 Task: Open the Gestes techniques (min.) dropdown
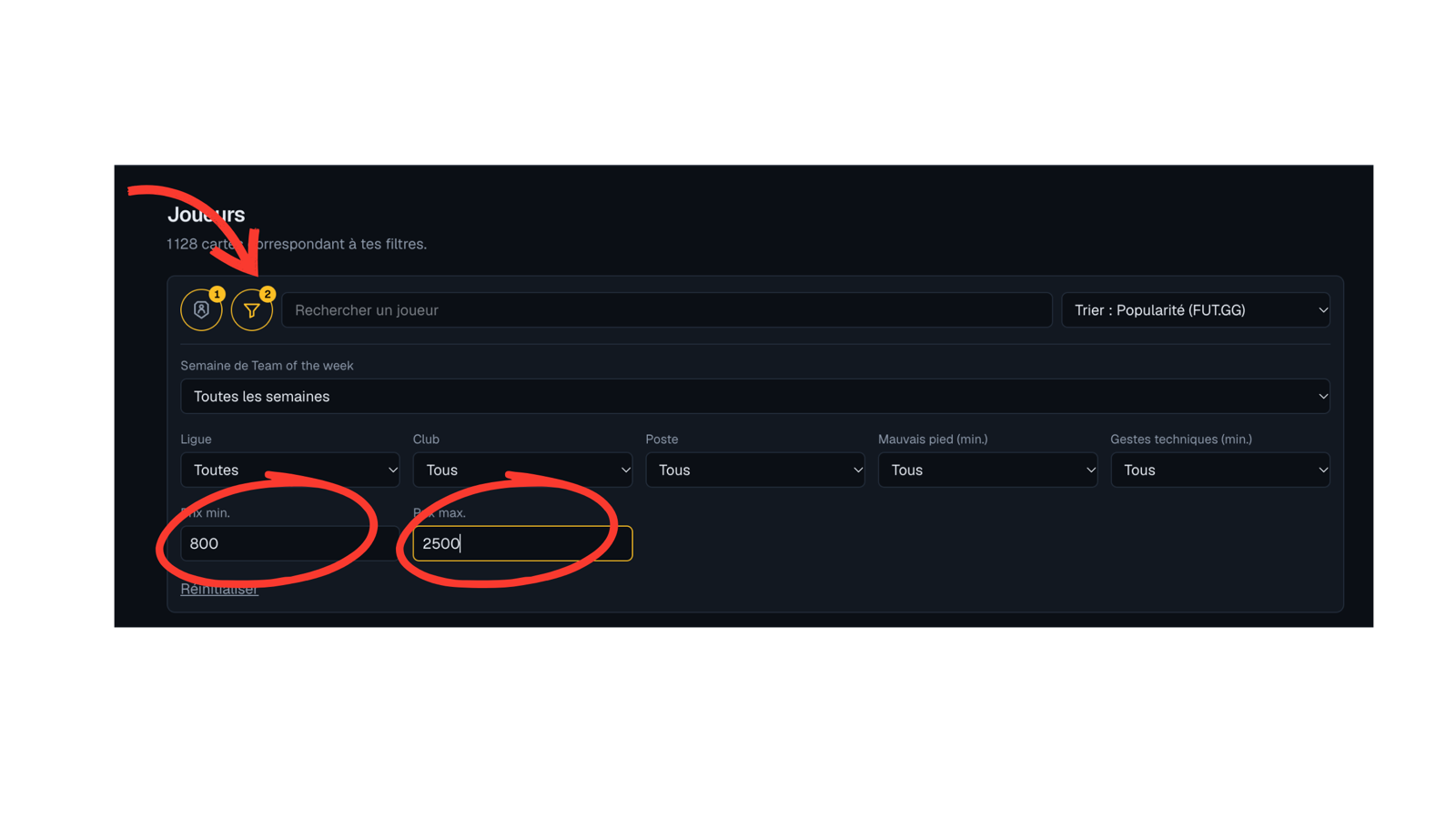[x=1220, y=470]
